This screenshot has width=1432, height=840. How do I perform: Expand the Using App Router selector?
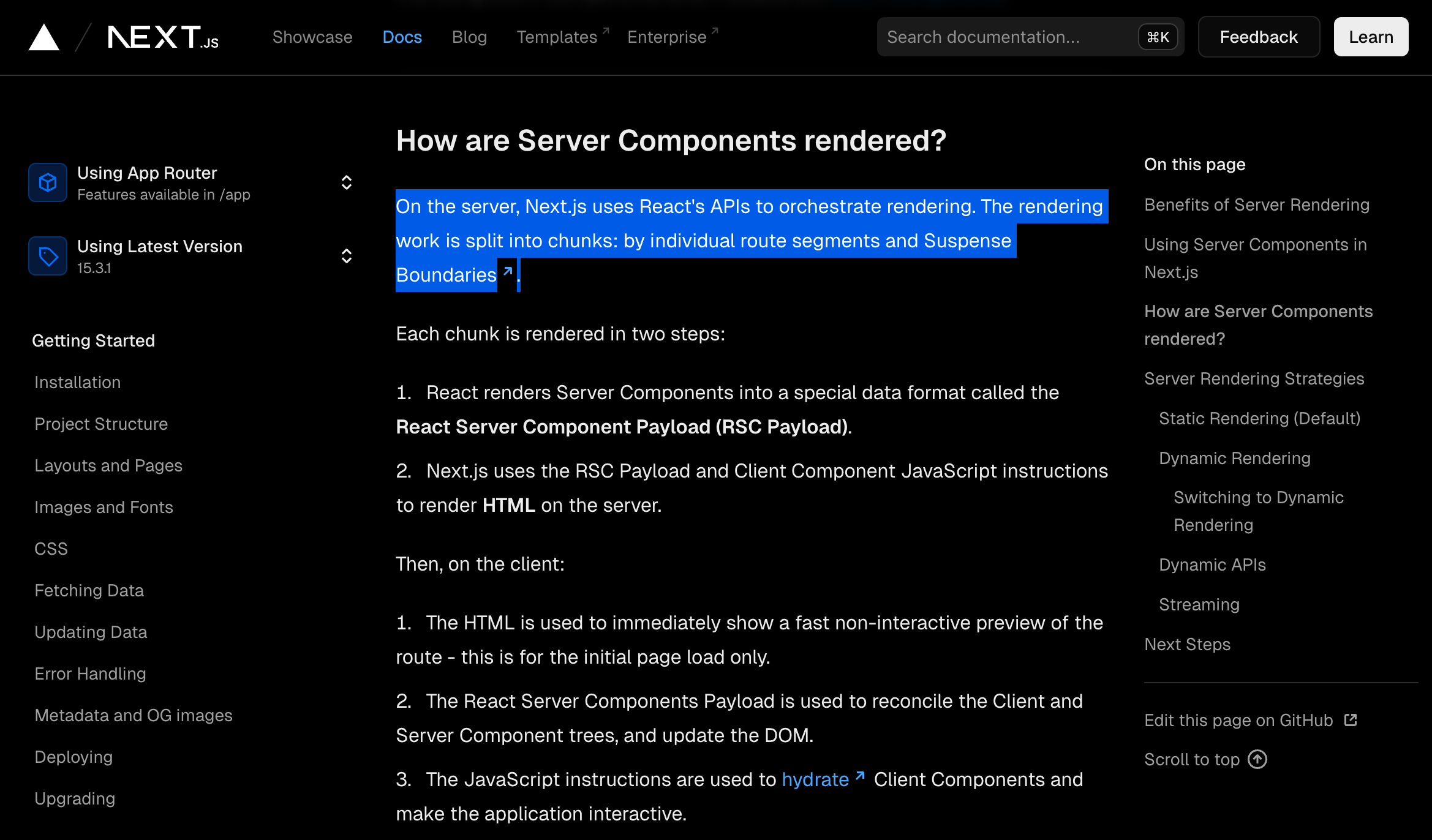coord(191,182)
